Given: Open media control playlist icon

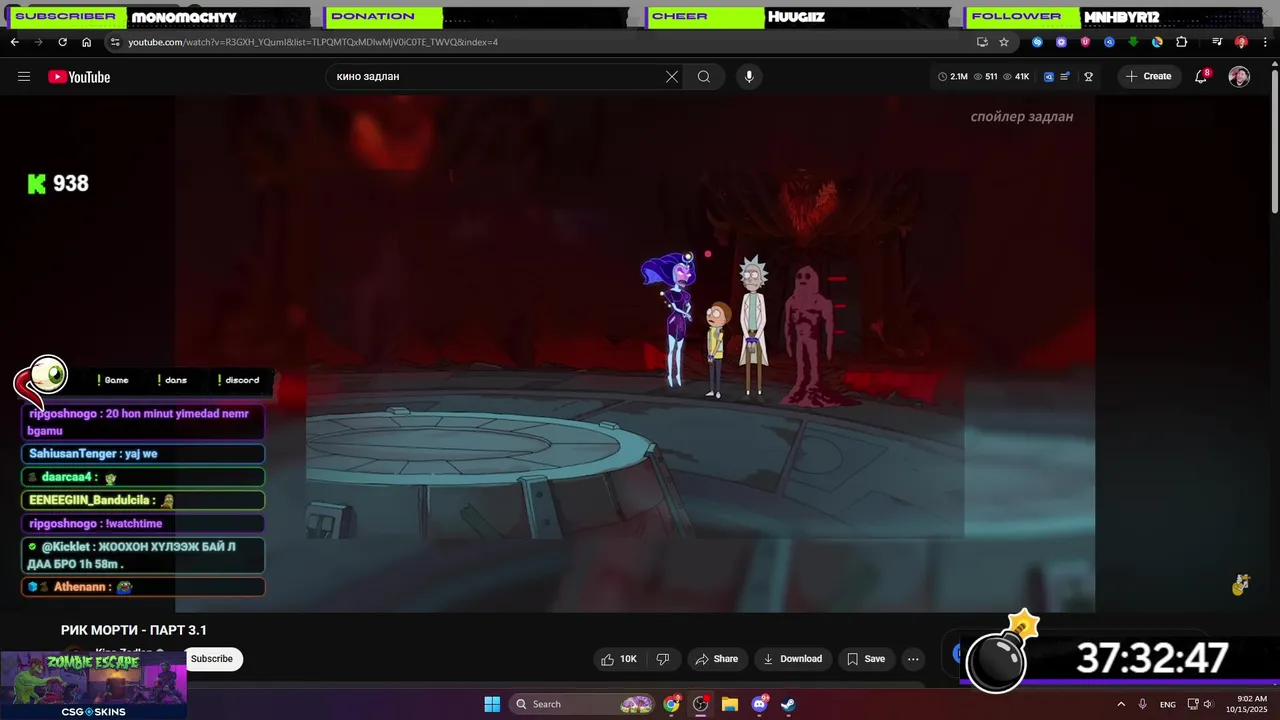Looking at the screenshot, I should click(1217, 42).
